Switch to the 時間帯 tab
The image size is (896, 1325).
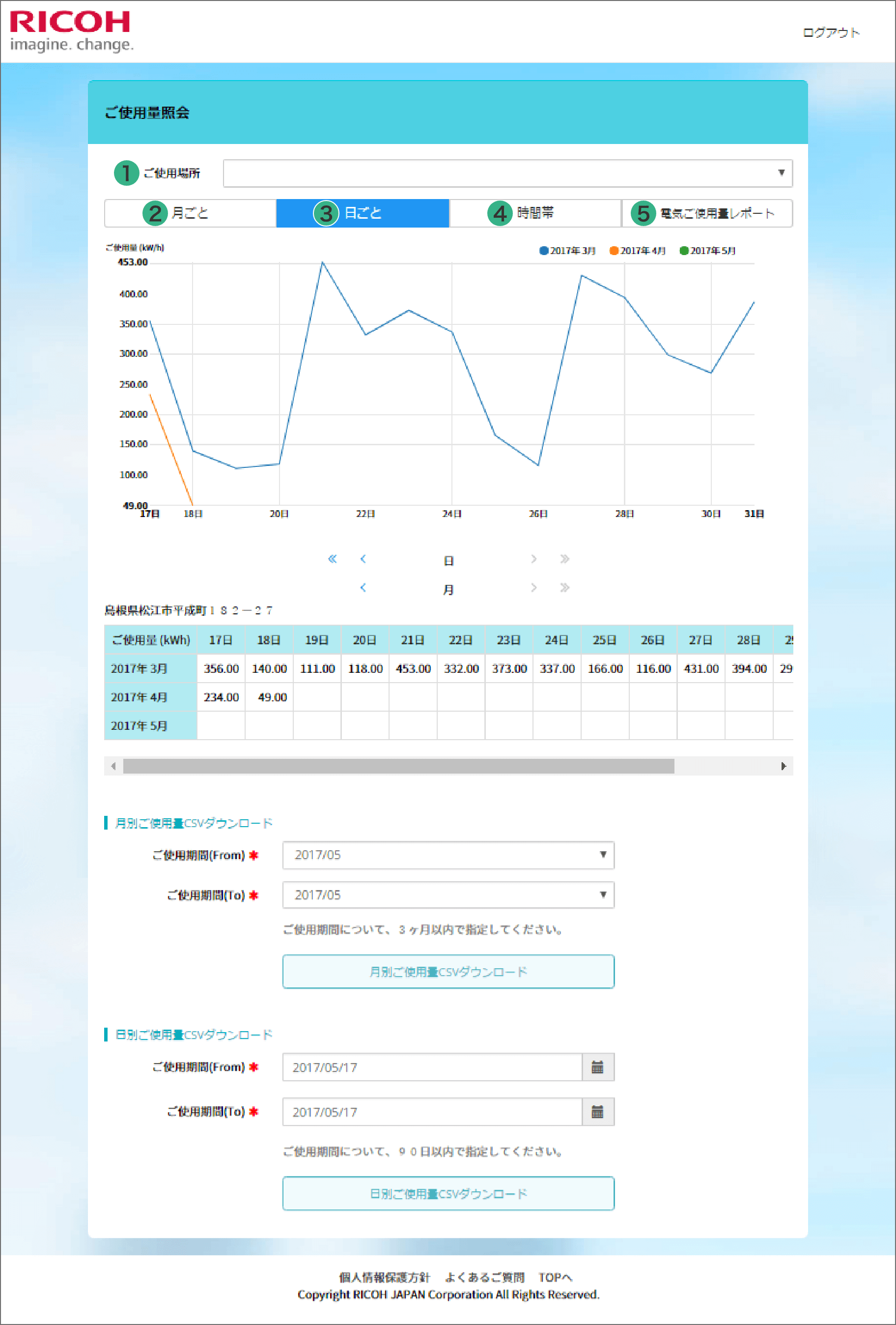coord(534,213)
